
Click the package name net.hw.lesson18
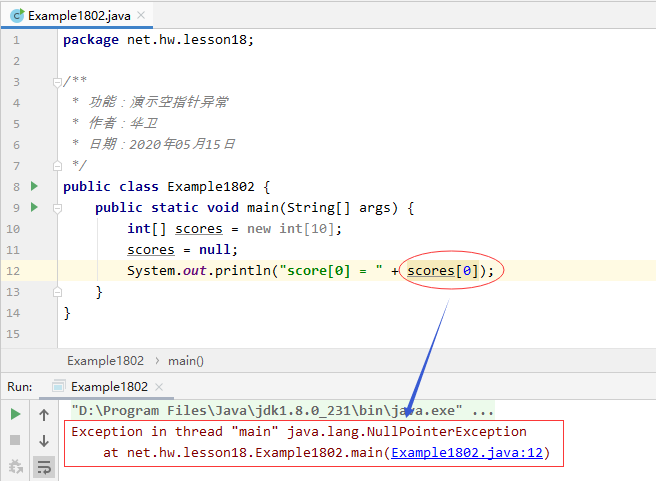[187, 40]
